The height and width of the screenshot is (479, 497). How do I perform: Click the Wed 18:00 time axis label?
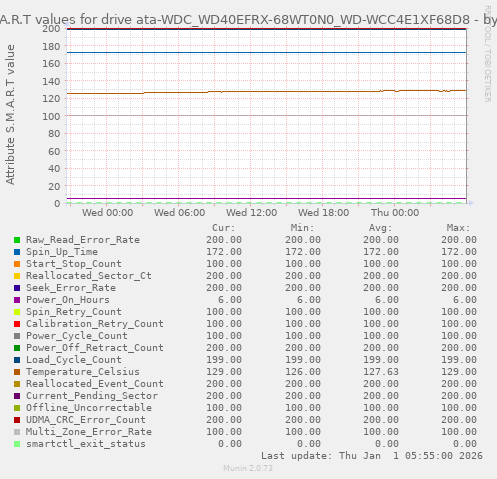pos(323,213)
